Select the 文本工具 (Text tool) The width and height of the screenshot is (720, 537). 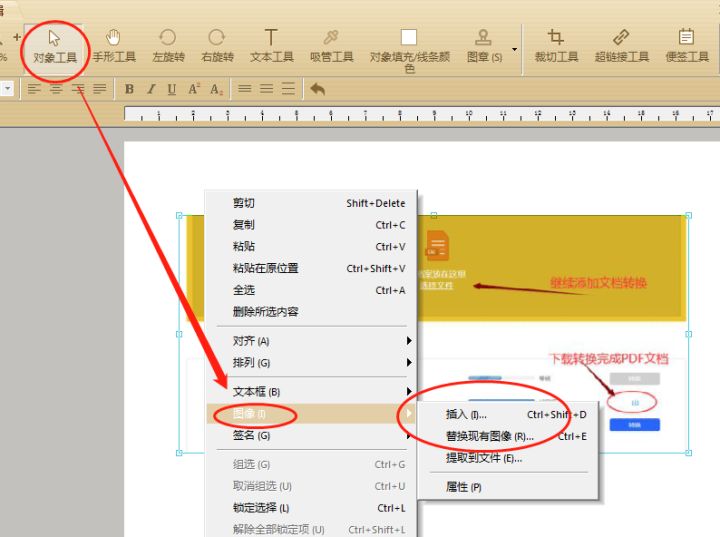(271, 46)
